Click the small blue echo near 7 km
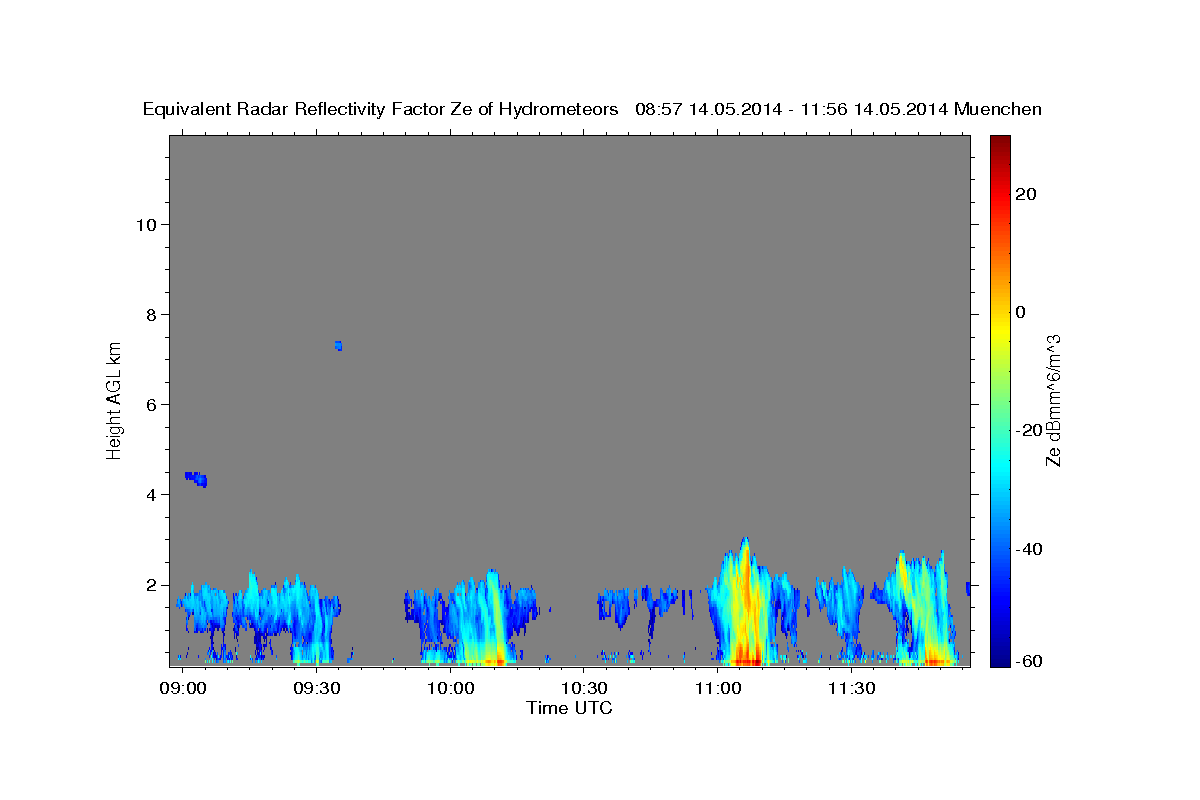1200x800 pixels. pyautogui.click(x=339, y=346)
